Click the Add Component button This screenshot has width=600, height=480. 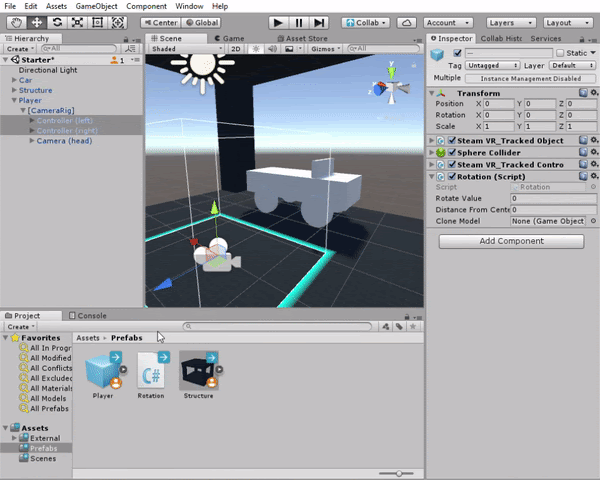(x=511, y=241)
